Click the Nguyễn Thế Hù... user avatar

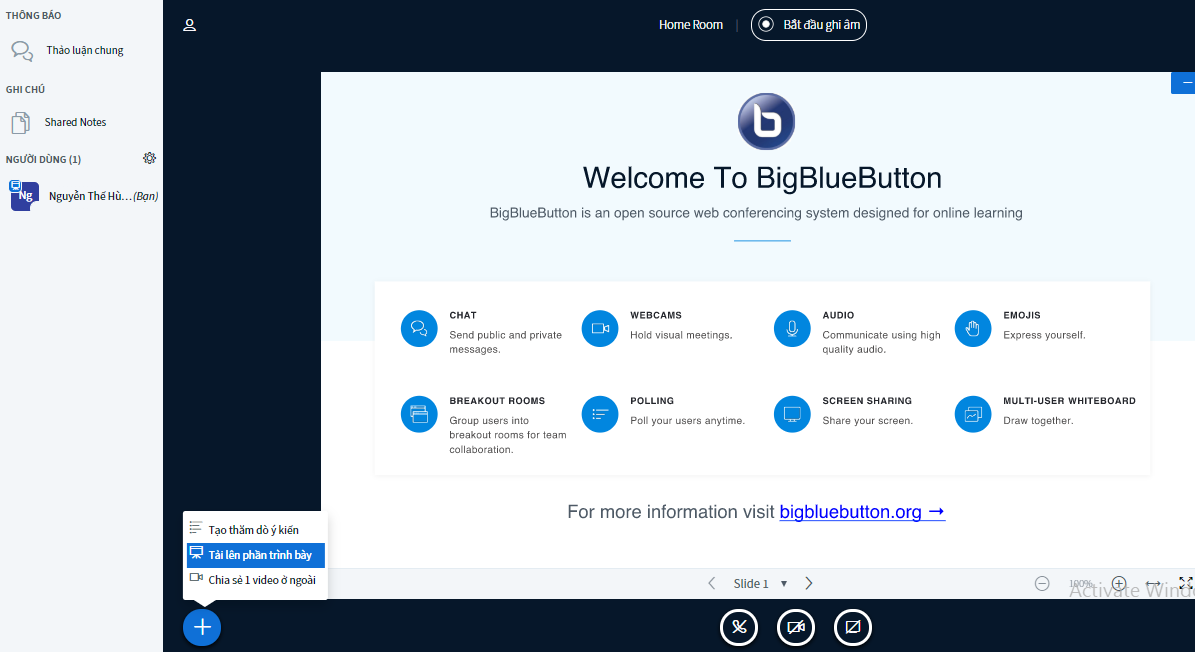24,196
